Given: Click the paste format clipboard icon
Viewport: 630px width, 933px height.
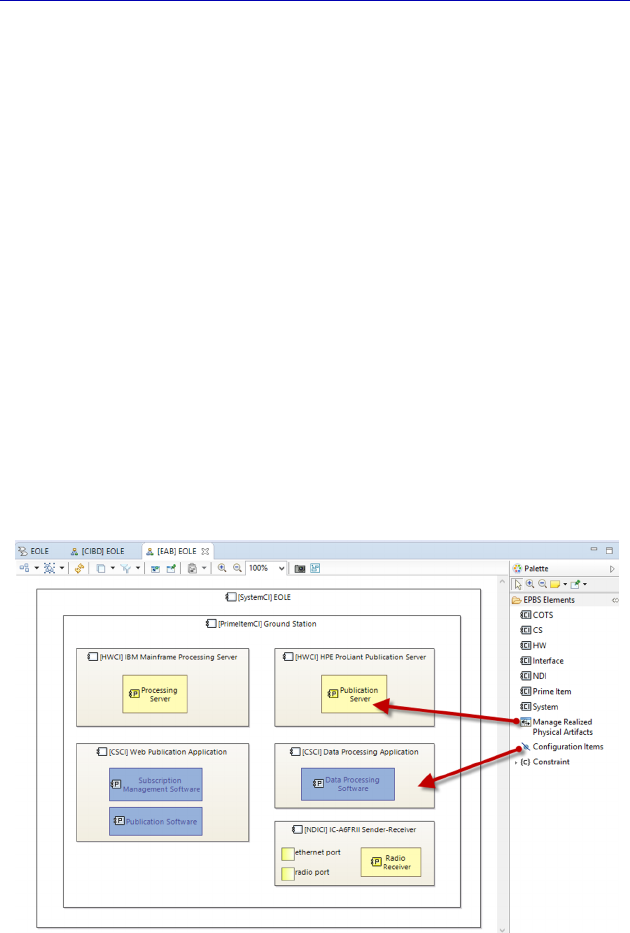Looking at the screenshot, I should pyautogui.click(x=192, y=568).
